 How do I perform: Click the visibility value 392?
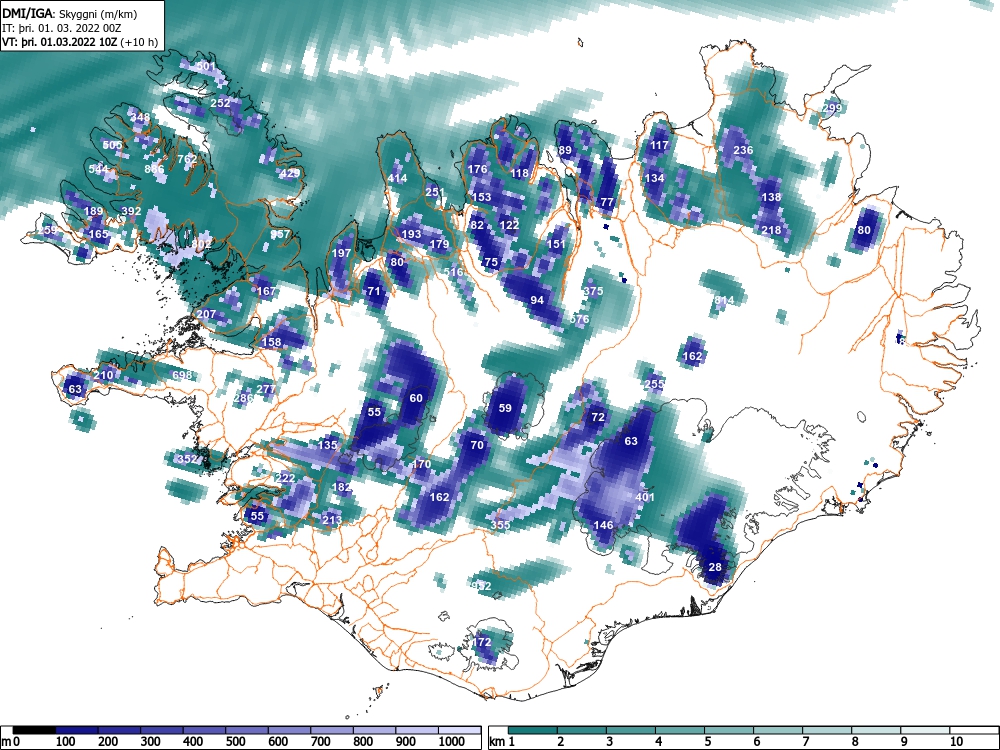coord(131,211)
